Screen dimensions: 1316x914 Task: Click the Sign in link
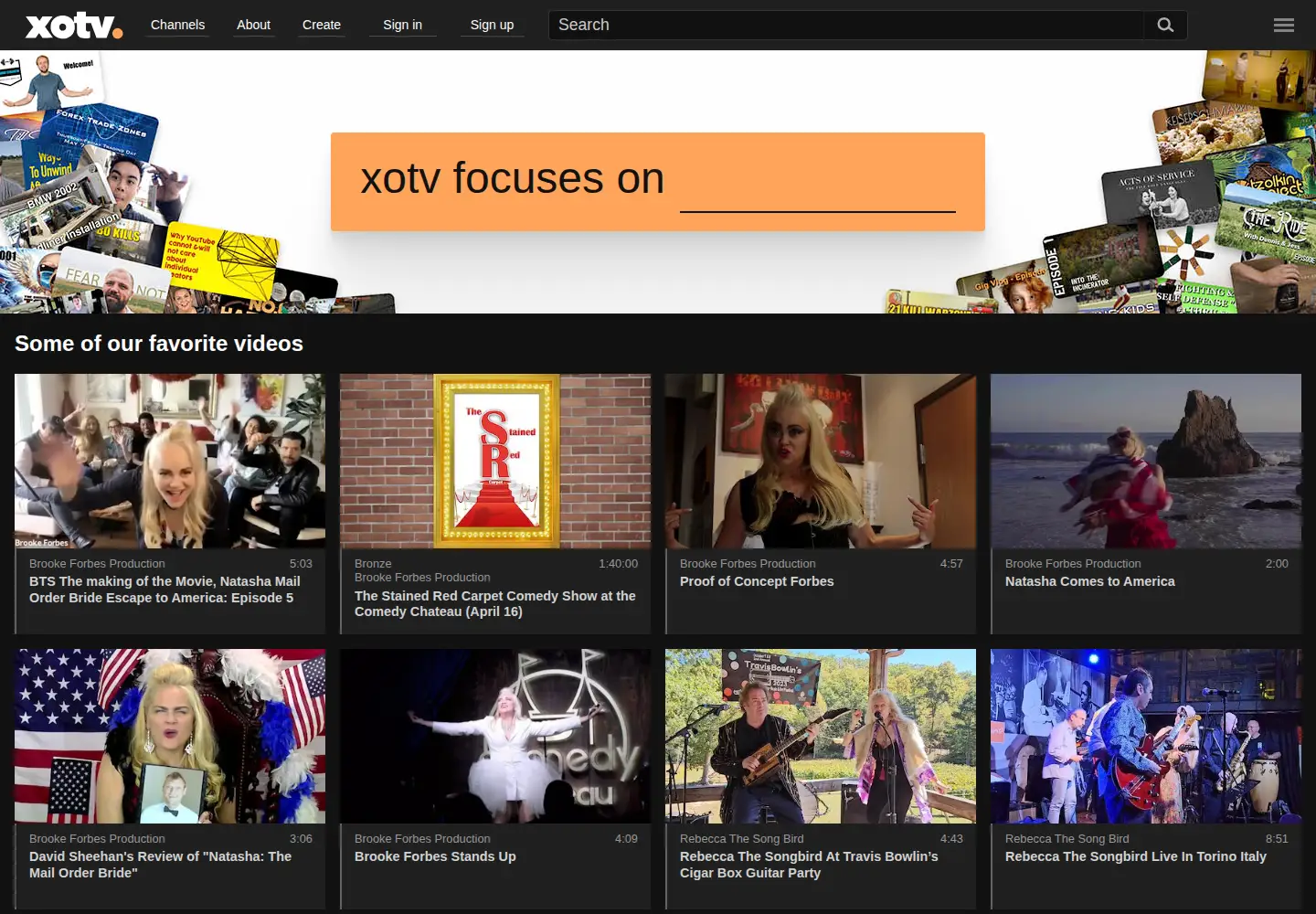point(402,25)
